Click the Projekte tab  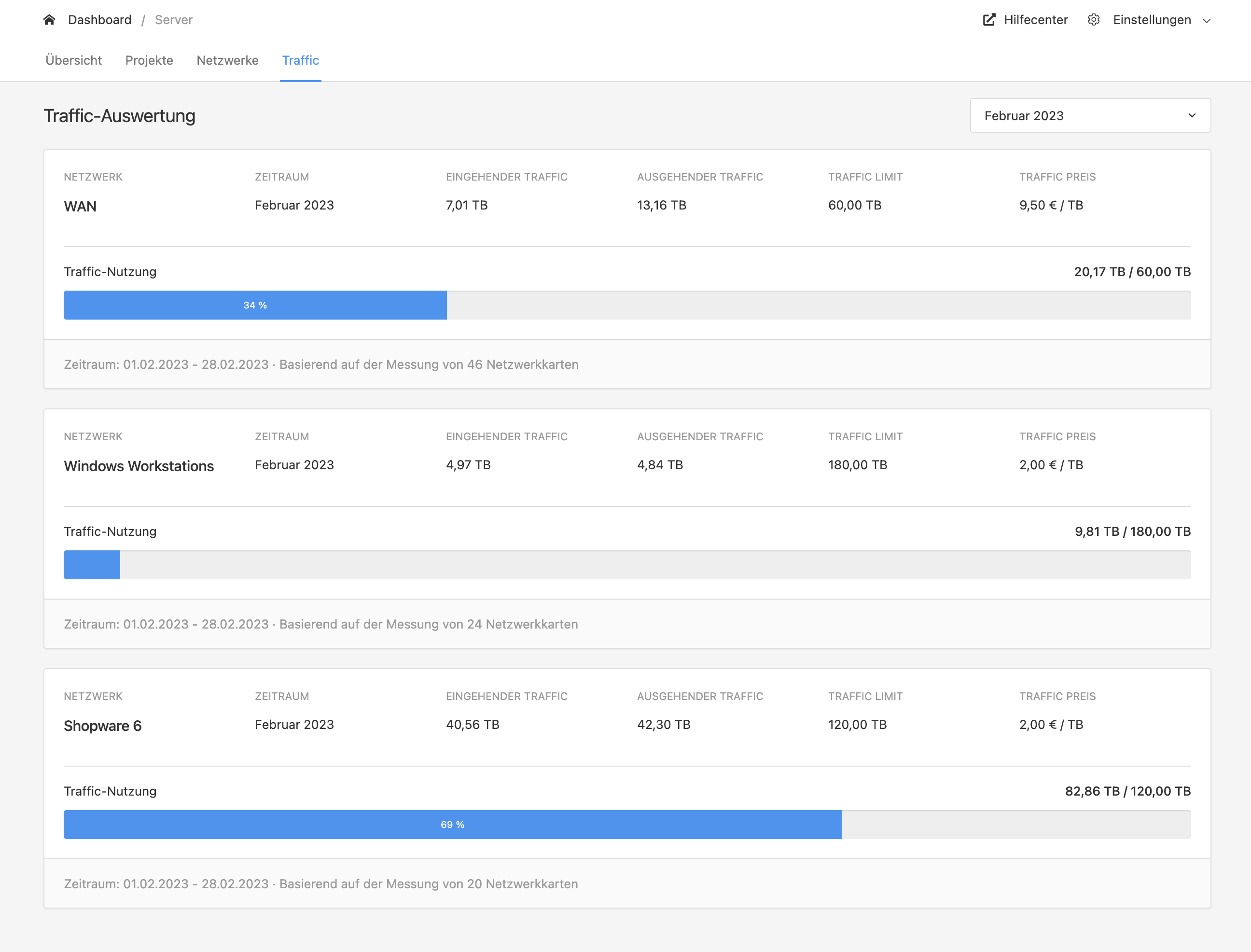[x=148, y=60]
